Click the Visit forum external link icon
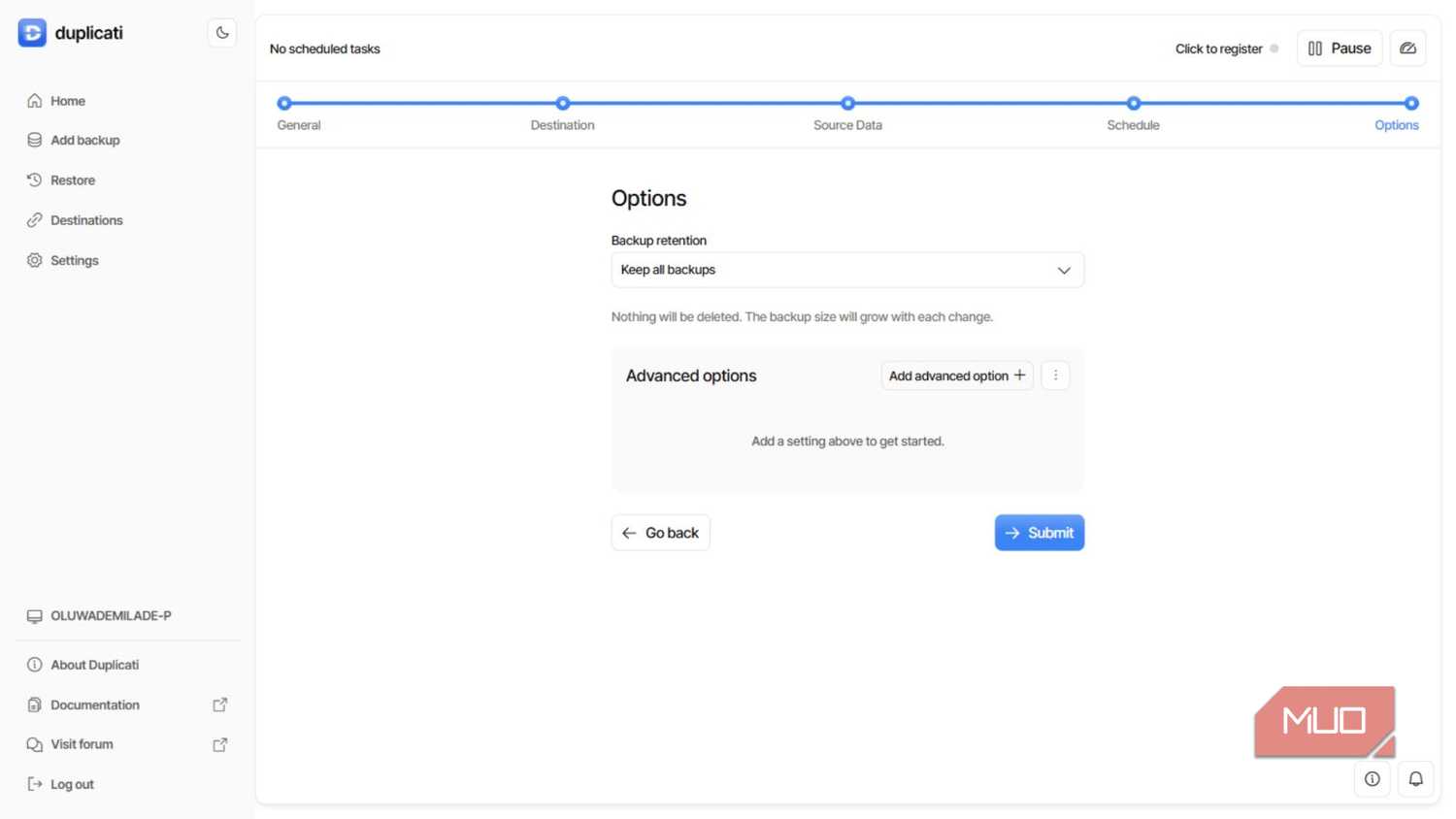1456x819 pixels. pyautogui.click(x=220, y=744)
